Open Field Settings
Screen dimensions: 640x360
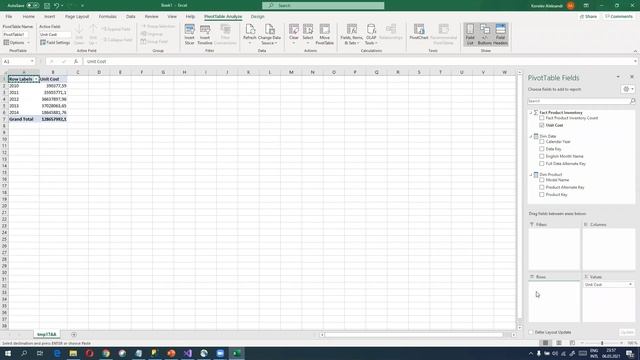pyautogui.click(x=55, y=42)
